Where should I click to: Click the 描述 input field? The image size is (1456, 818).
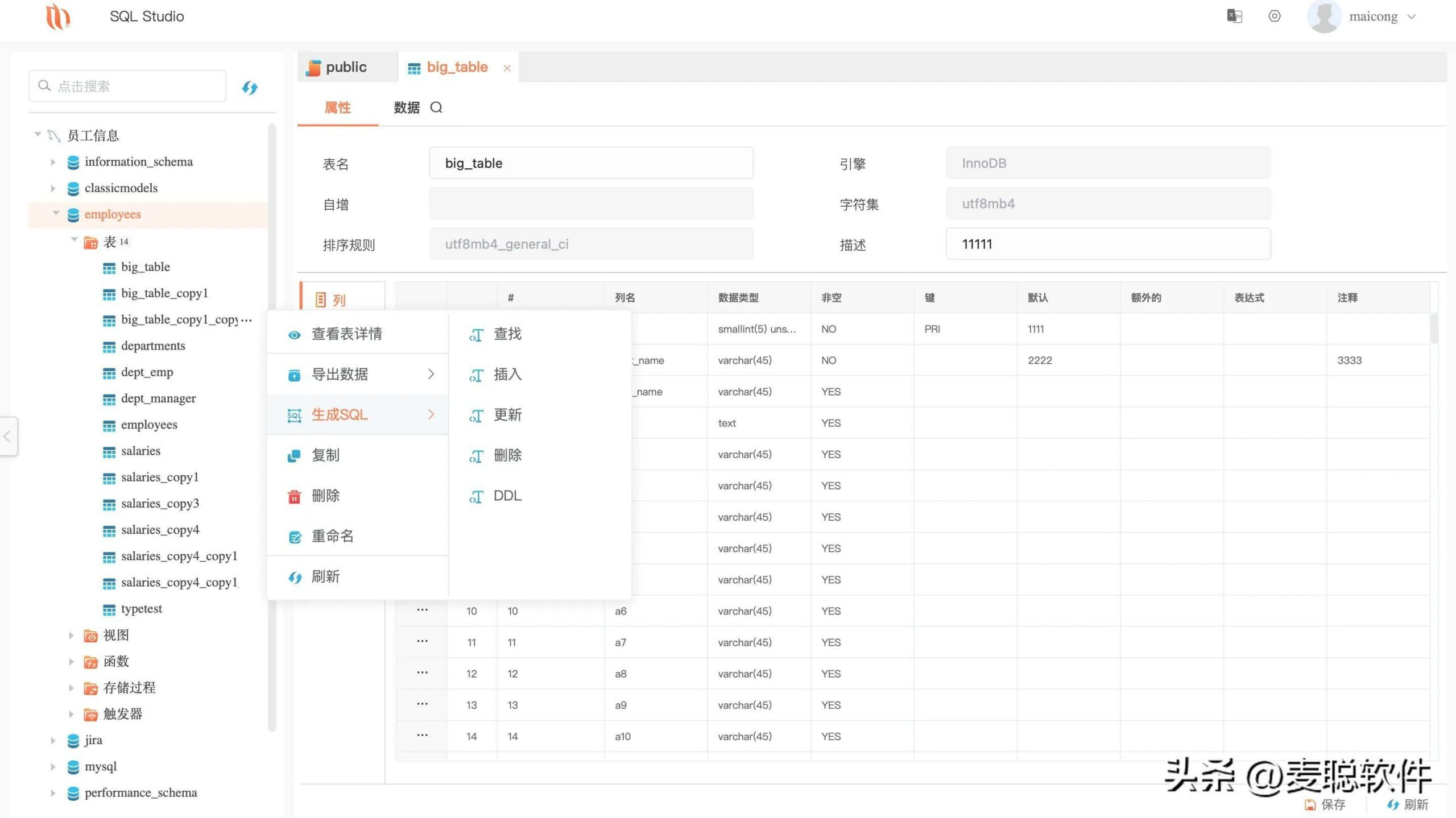[1107, 244]
